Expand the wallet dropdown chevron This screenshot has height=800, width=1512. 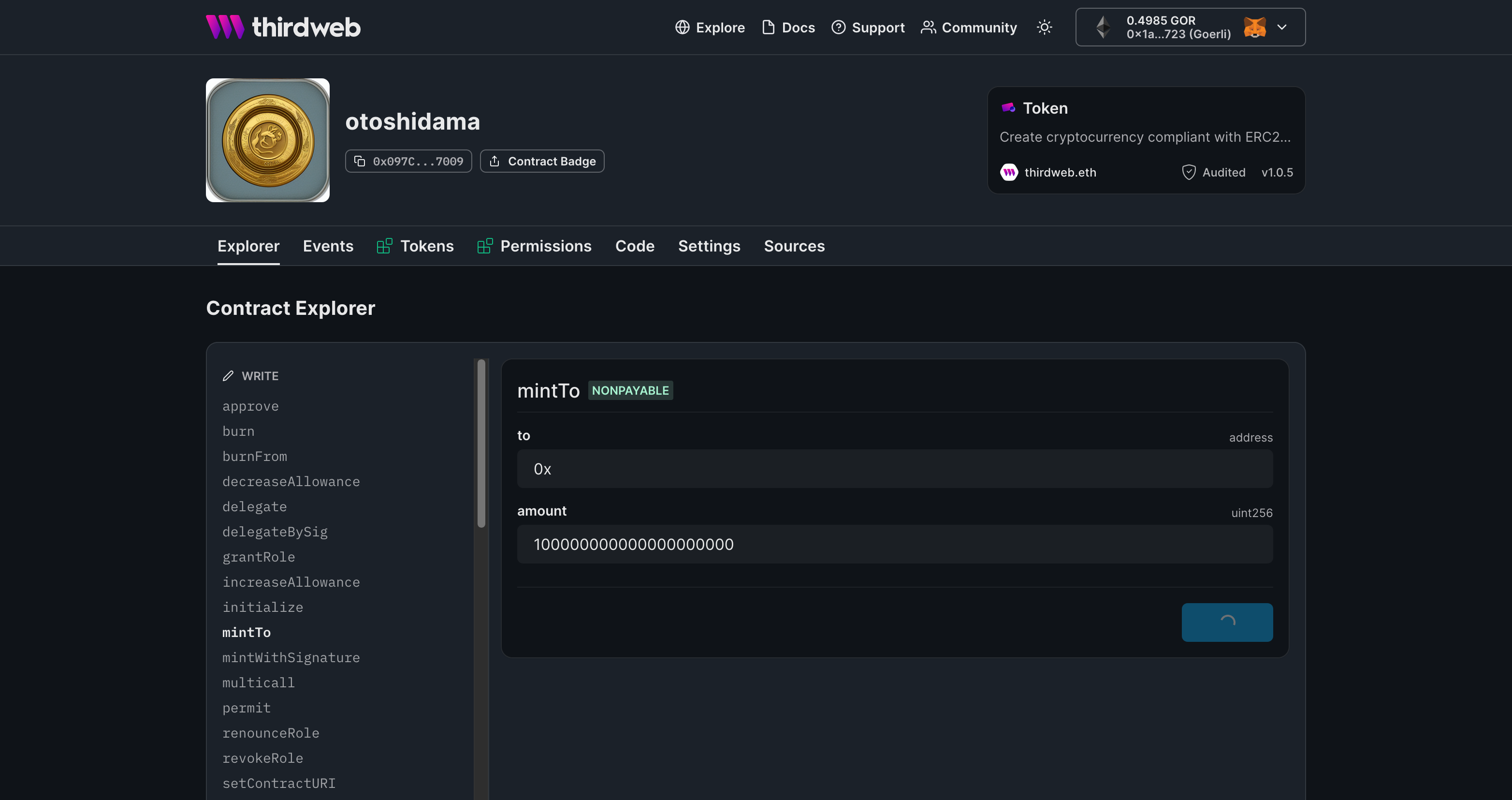tap(1282, 27)
